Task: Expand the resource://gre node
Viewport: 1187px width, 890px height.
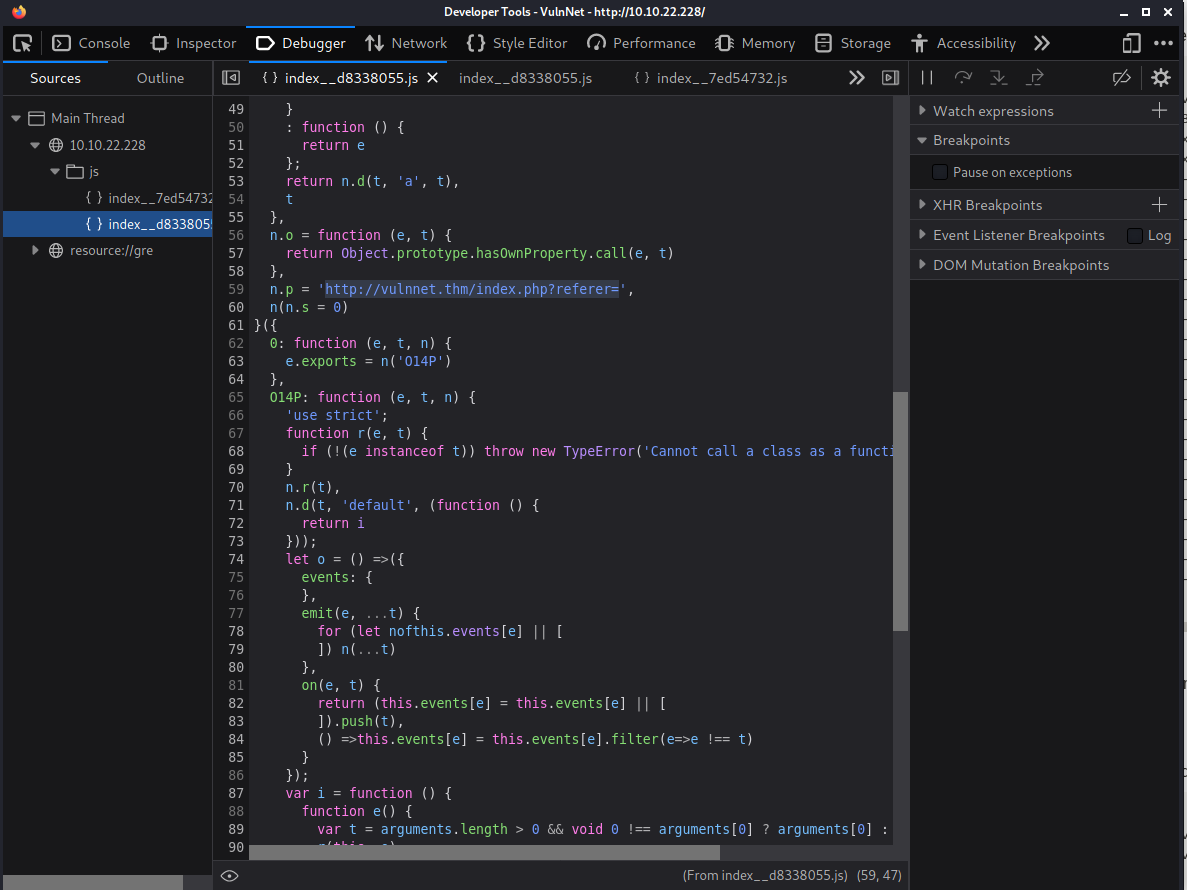Action: pyautogui.click(x=35, y=250)
